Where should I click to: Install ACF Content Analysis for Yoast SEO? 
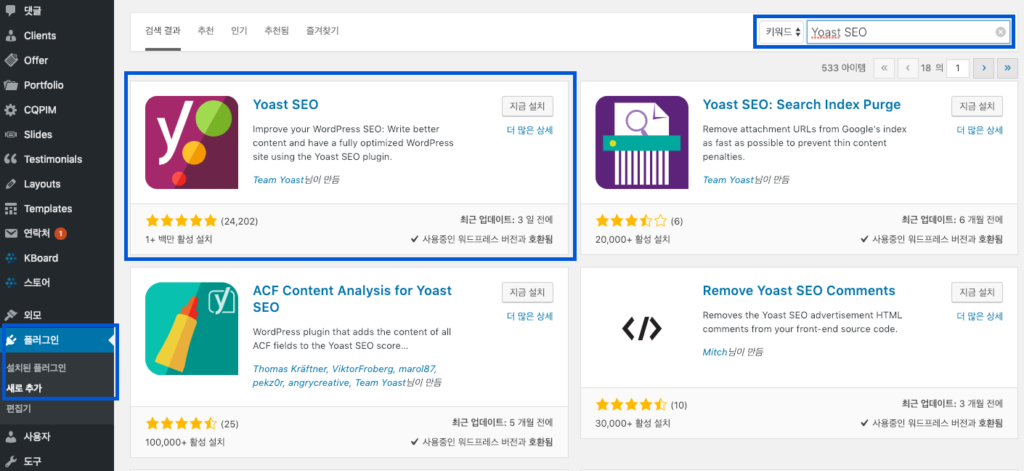[528, 292]
